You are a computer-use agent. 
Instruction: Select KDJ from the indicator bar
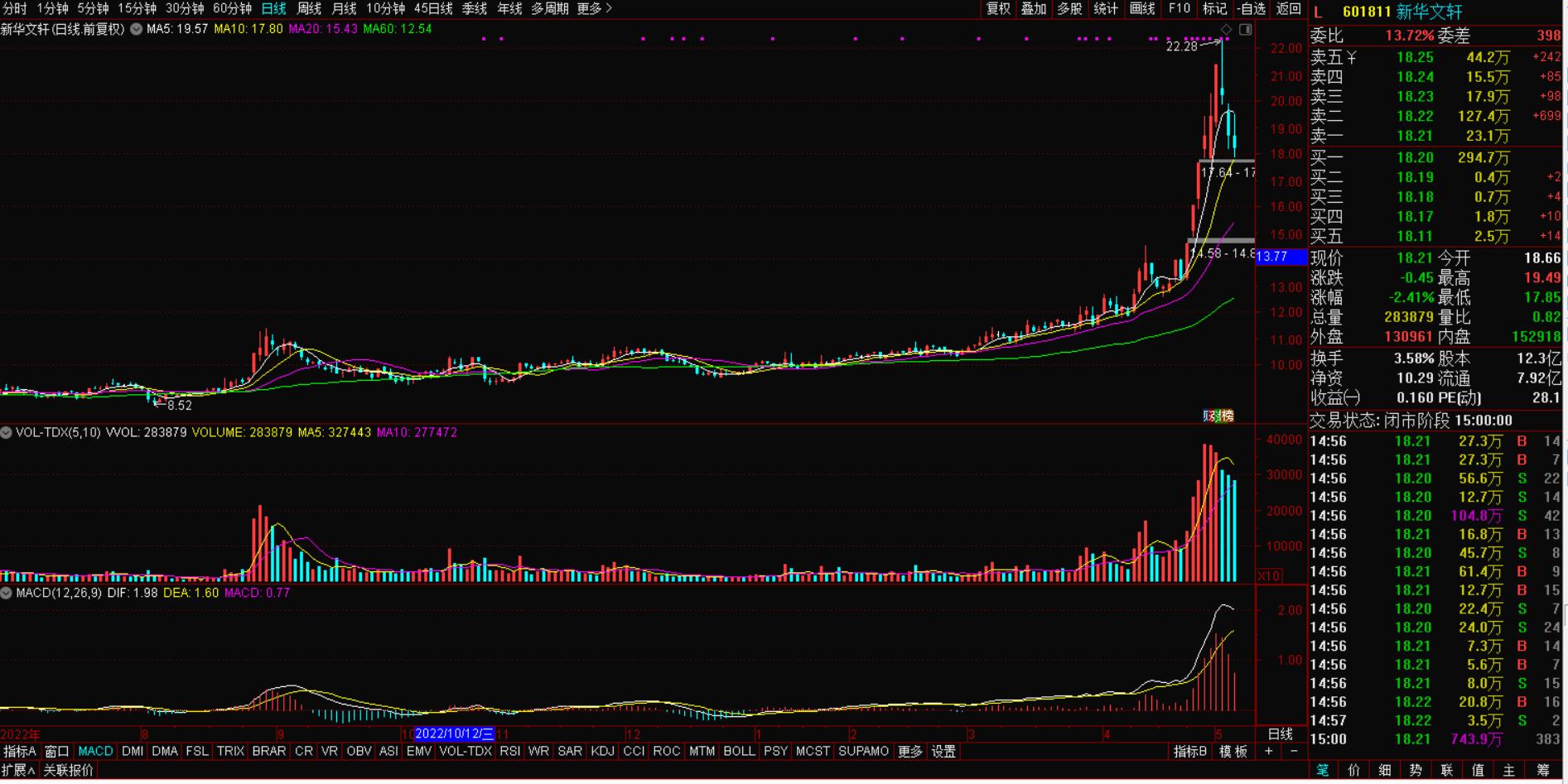pyautogui.click(x=603, y=752)
